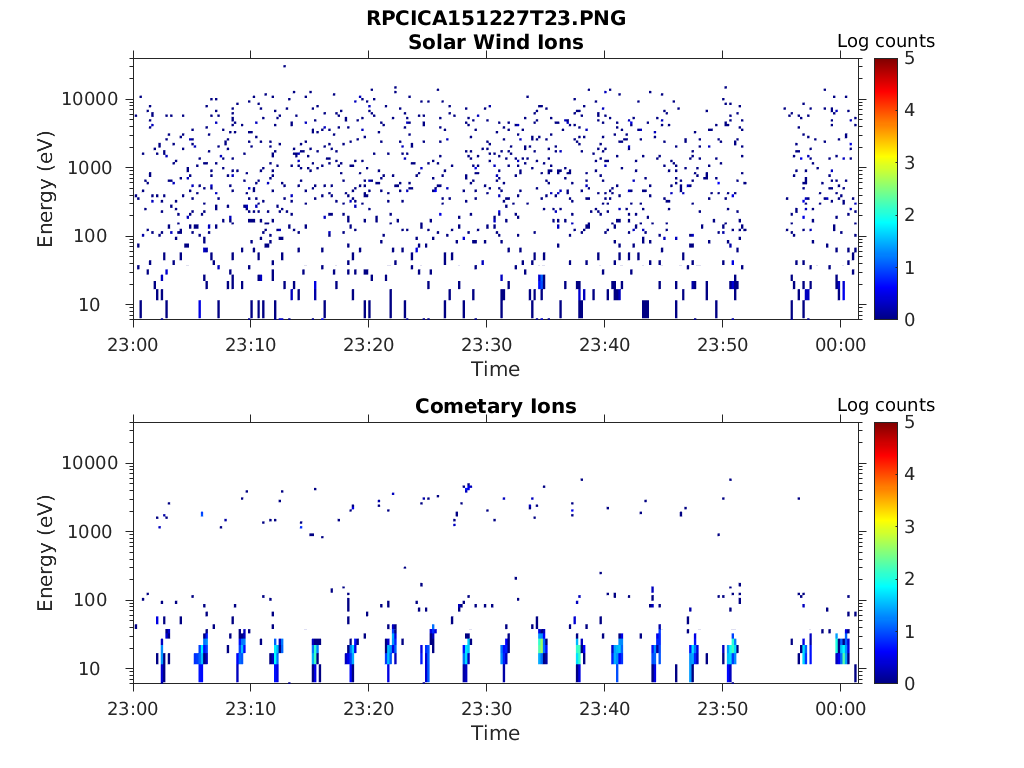Click the 23:10 tick label on the bottom plot
Viewport: 1024px width, 768px height.
(251, 709)
